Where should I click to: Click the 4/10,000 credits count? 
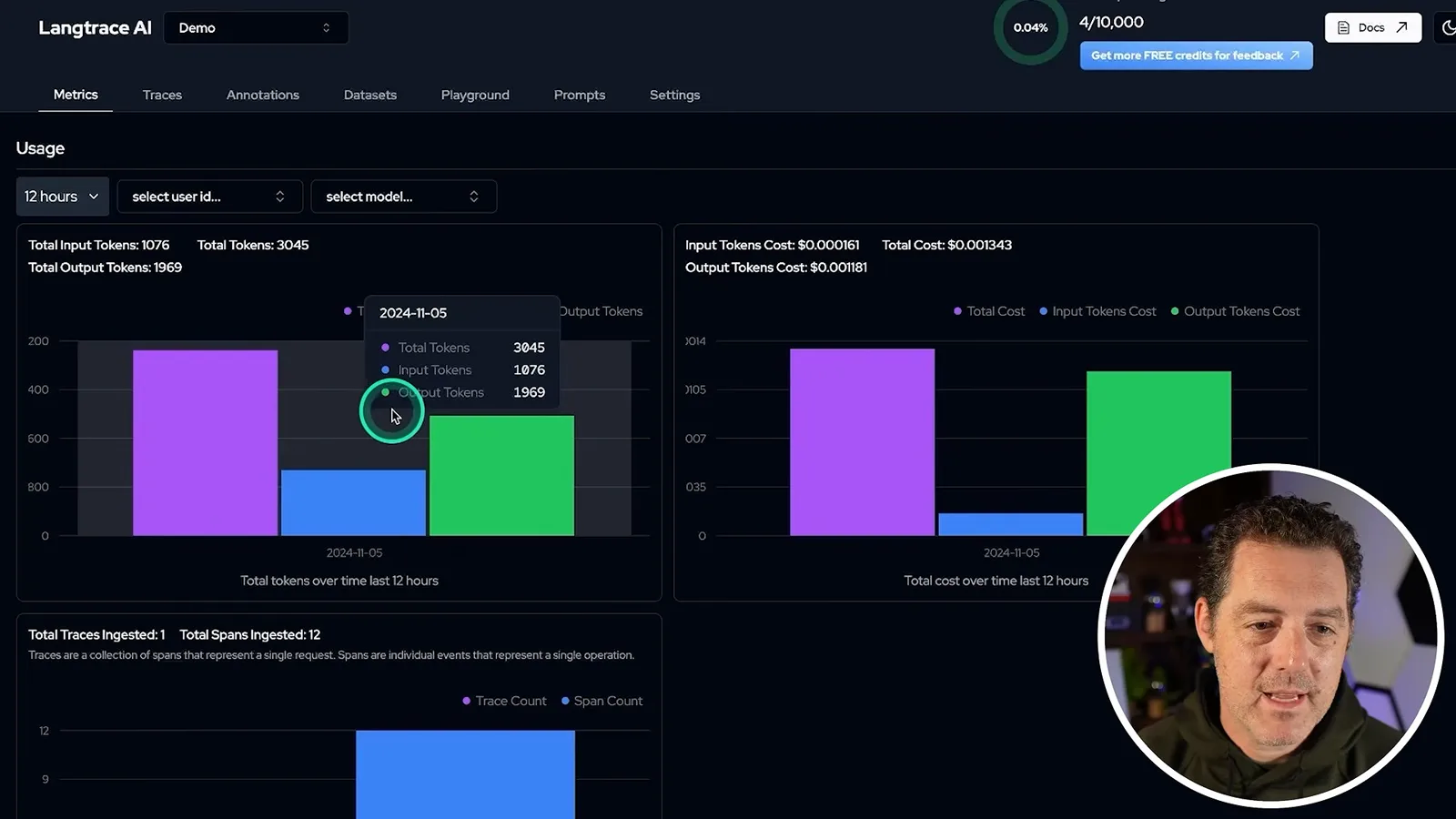point(1111,22)
